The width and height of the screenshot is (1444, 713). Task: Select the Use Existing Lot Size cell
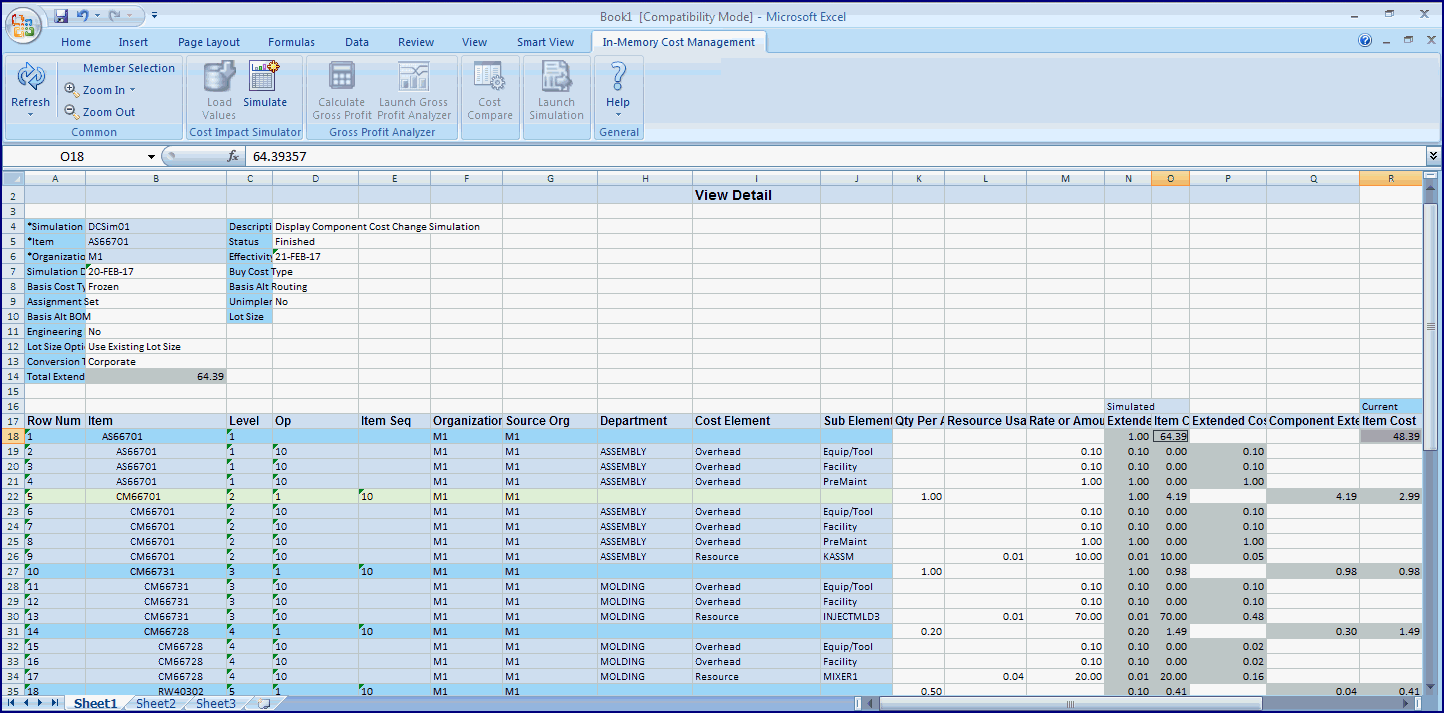pyautogui.click(x=156, y=347)
